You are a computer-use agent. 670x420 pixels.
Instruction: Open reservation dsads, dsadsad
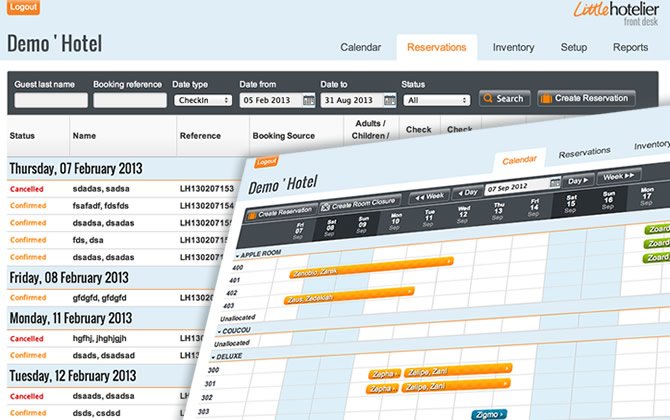pyautogui.click(x=103, y=355)
